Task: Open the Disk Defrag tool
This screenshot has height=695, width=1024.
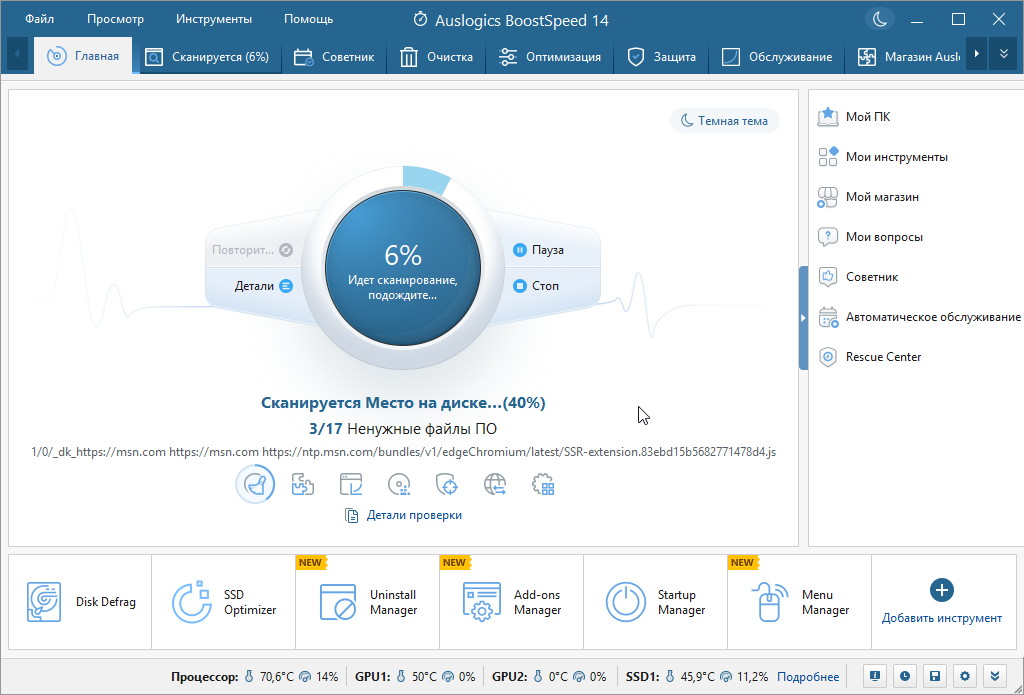Action: pos(80,602)
